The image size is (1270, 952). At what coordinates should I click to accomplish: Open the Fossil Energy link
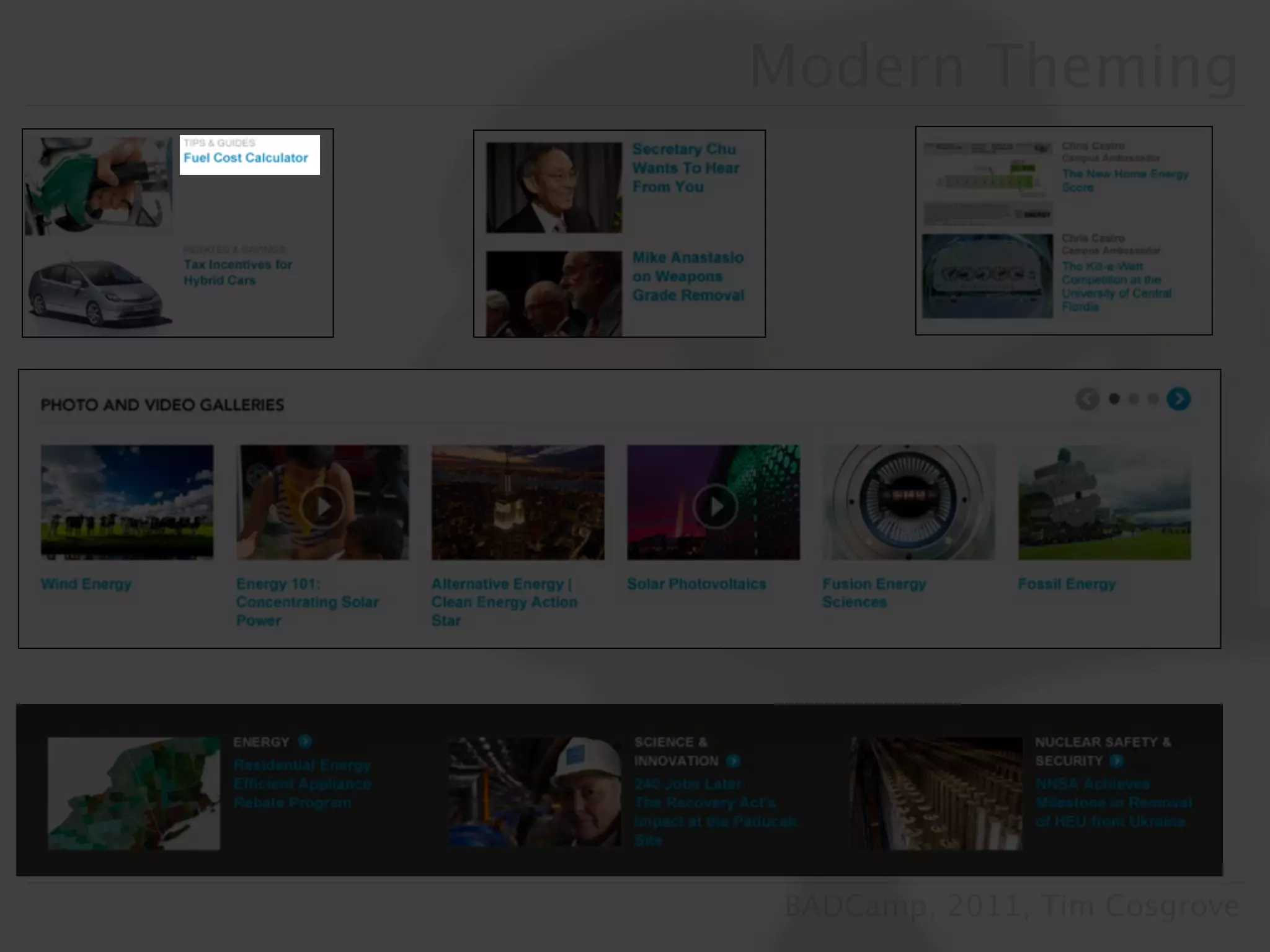pos(1067,584)
